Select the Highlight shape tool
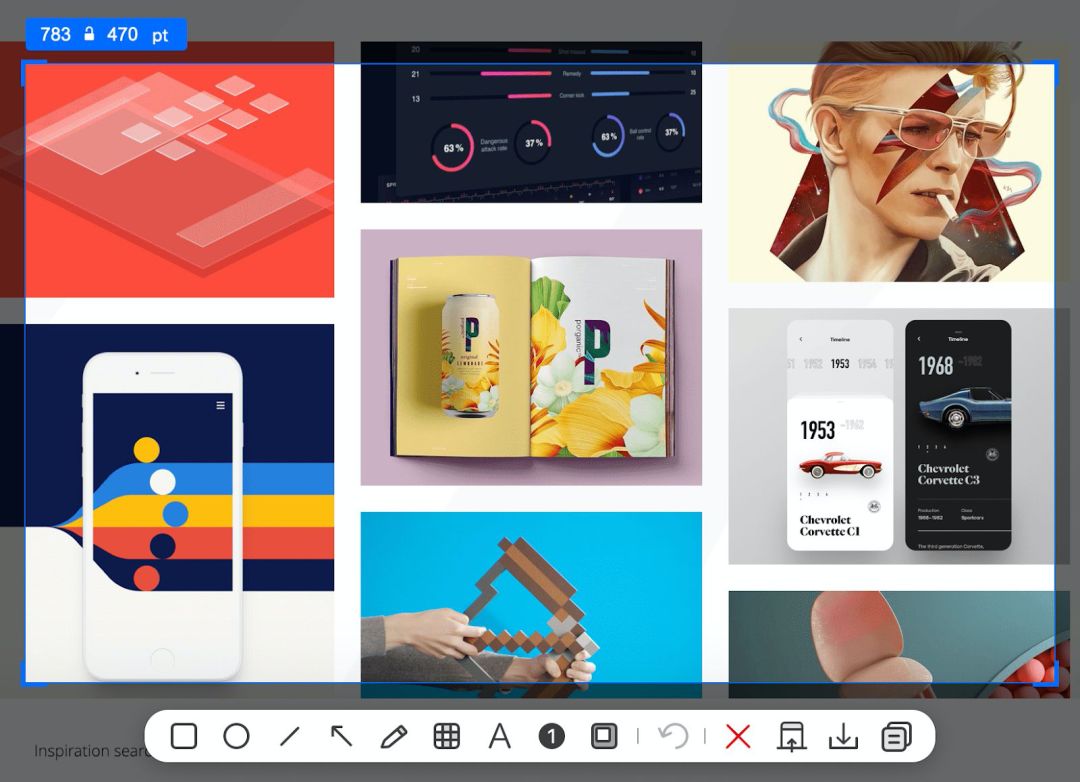Screen dimensions: 1080x782 coord(604,735)
